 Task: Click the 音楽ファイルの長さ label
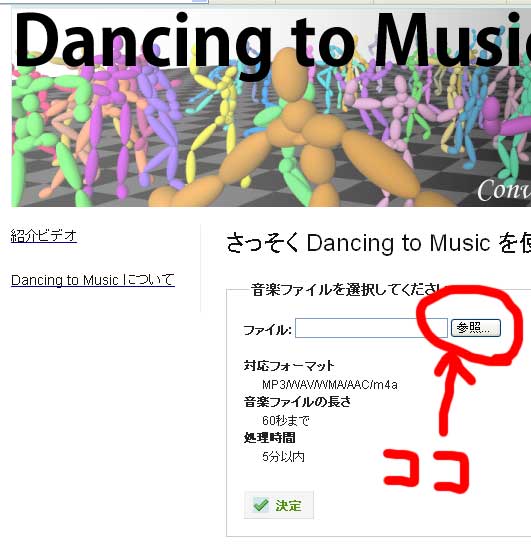pos(298,402)
